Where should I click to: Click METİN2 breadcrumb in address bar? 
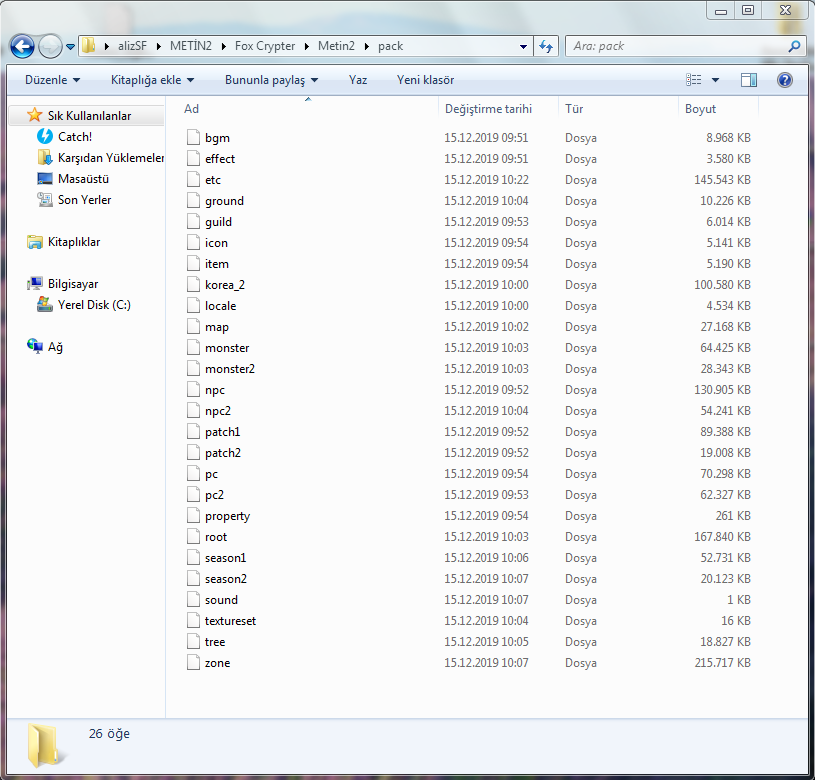[191, 46]
